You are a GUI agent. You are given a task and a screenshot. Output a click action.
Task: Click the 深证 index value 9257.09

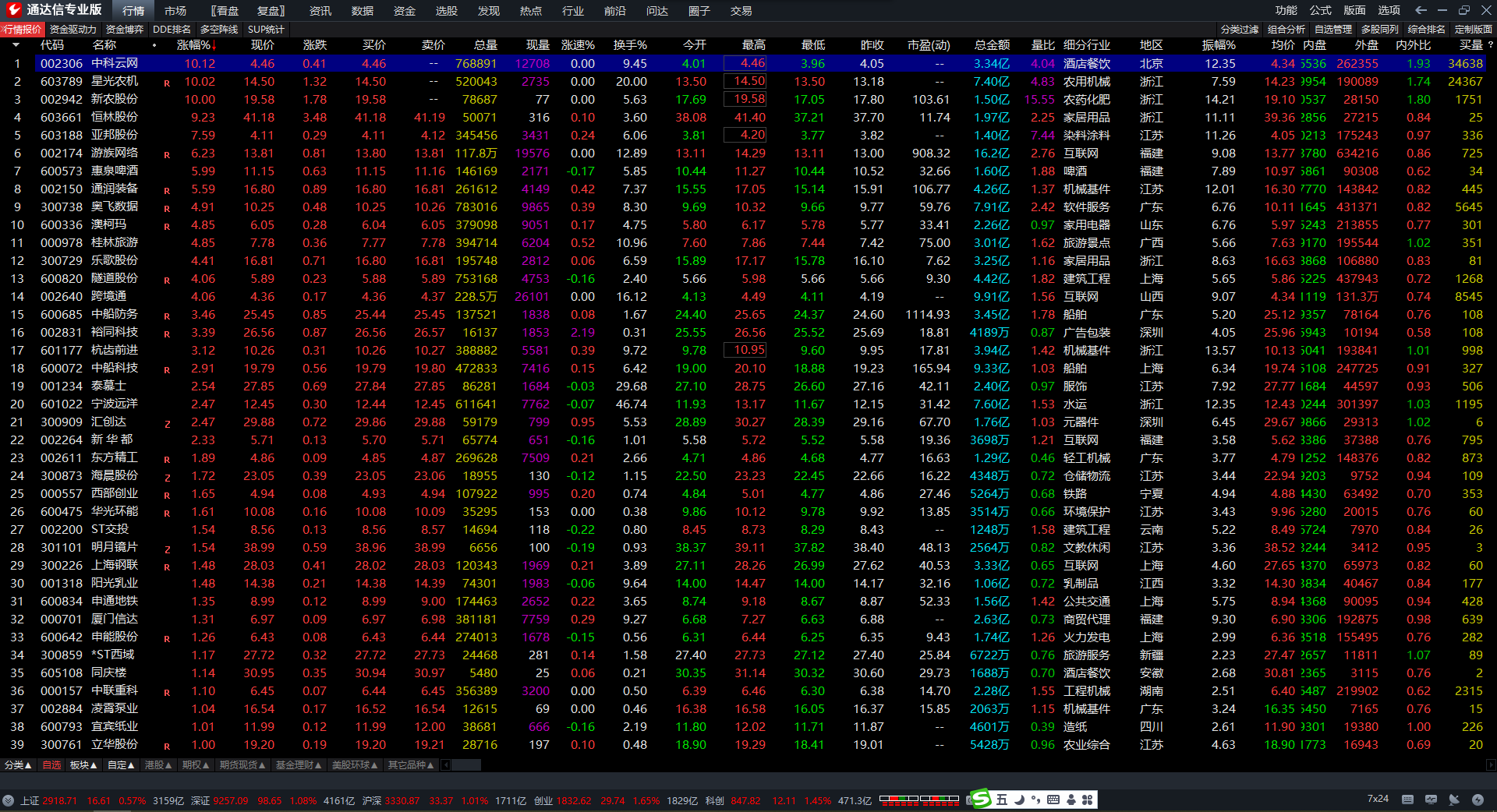tap(231, 800)
